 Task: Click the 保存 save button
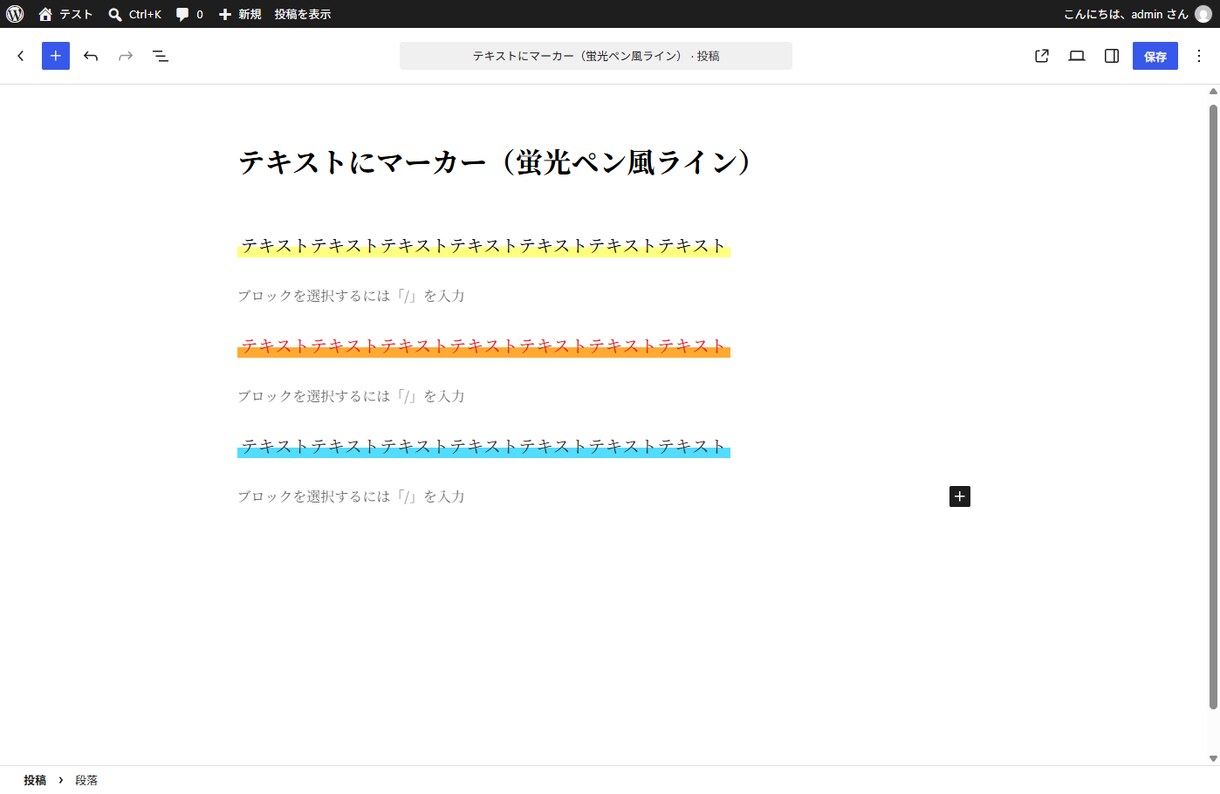1155,56
